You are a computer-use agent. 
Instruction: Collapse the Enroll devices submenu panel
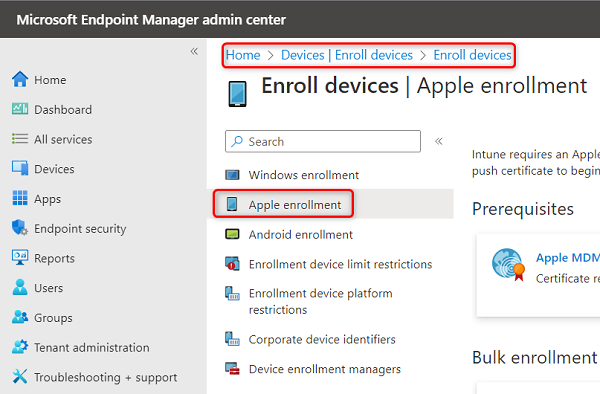tap(439, 141)
